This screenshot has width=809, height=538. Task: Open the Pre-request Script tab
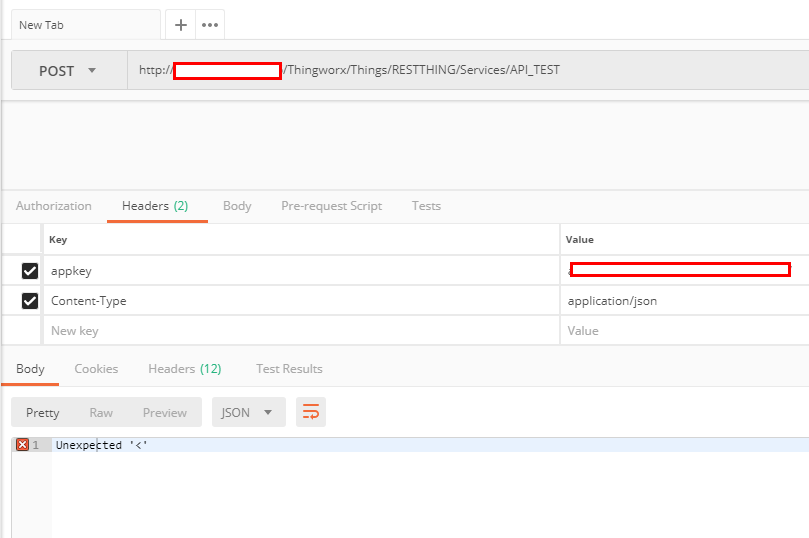pos(332,206)
